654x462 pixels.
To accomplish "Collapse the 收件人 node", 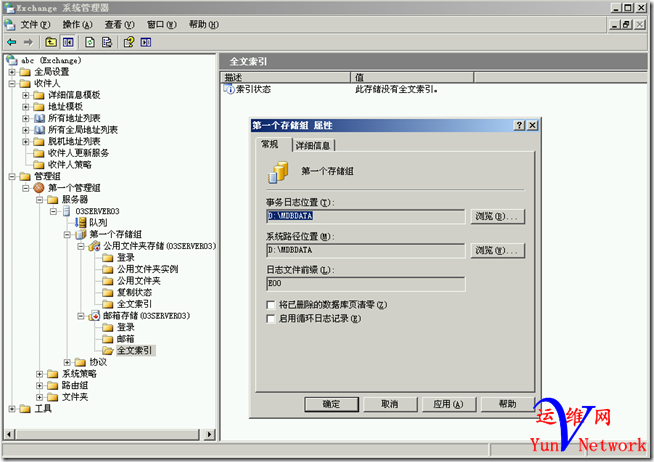I will click(x=12, y=83).
